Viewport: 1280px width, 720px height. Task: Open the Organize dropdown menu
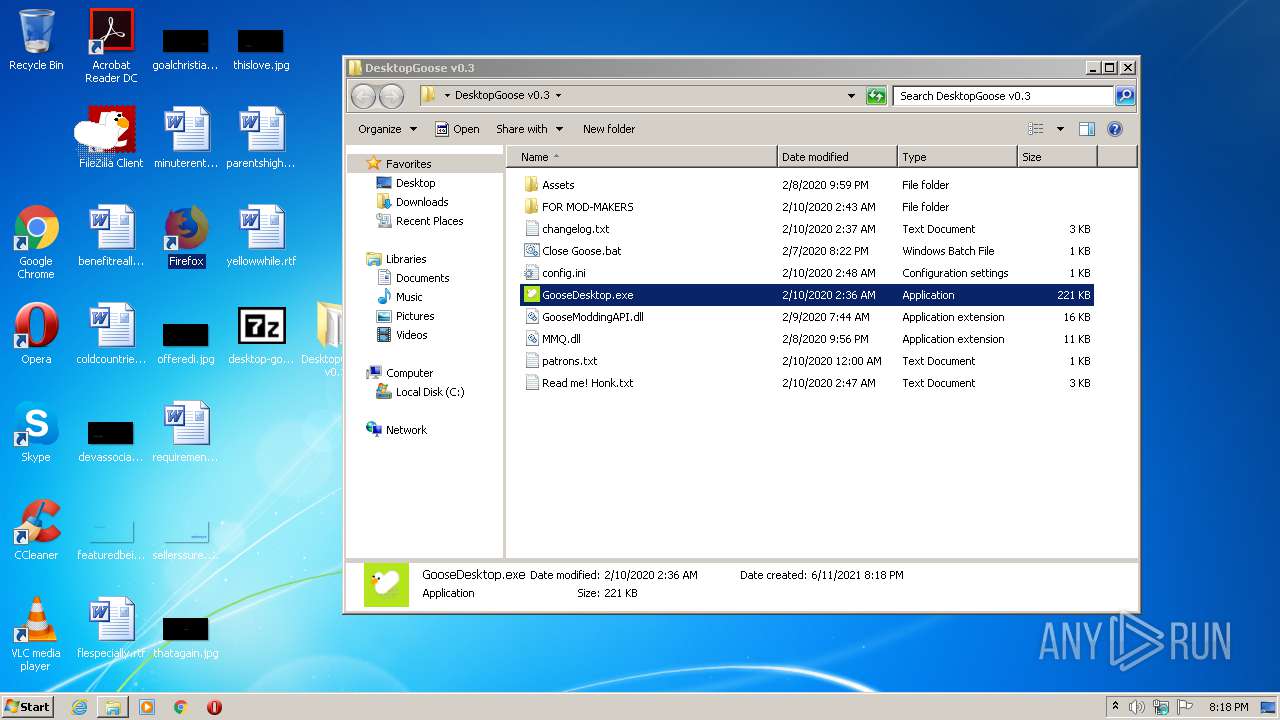click(x=387, y=129)
